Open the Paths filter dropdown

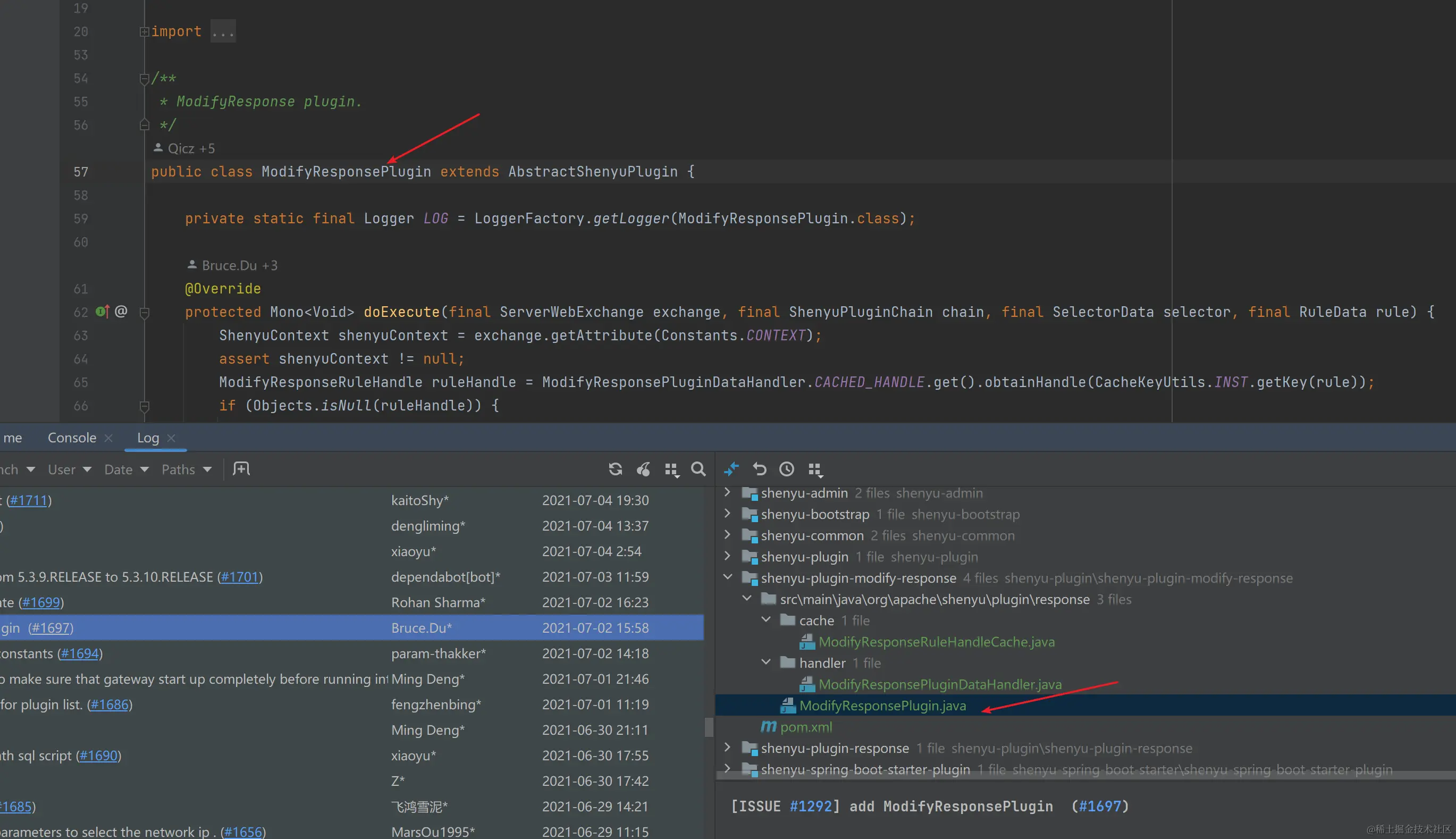coord(186,469)
